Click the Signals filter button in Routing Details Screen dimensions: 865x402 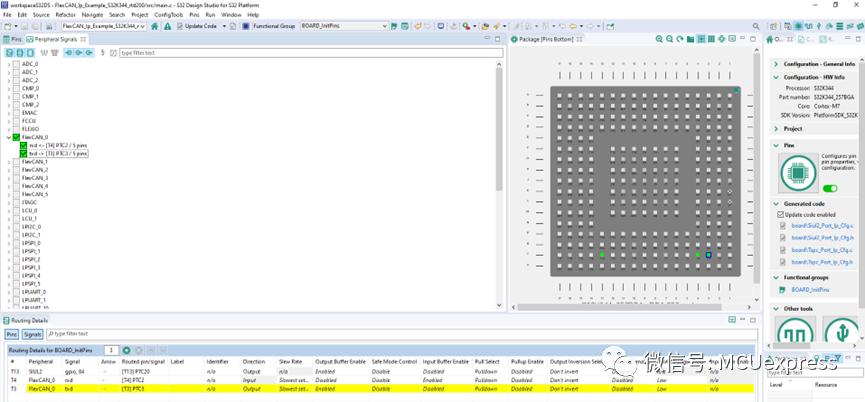(x=33, y=334)
